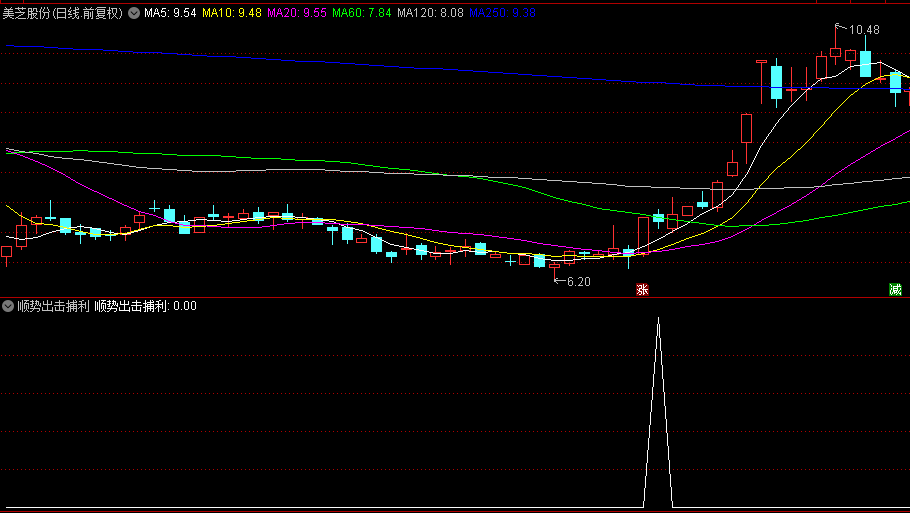910x513 pixels.
Task: Click the 6.20 low price label
Action: pos(579,281)
